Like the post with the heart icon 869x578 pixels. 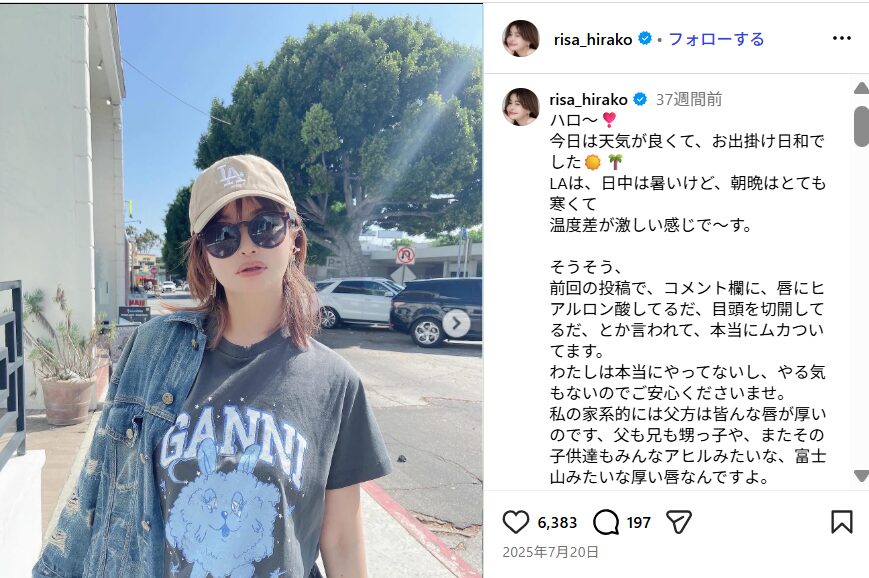pyautogui.click(x=515, y=522)
